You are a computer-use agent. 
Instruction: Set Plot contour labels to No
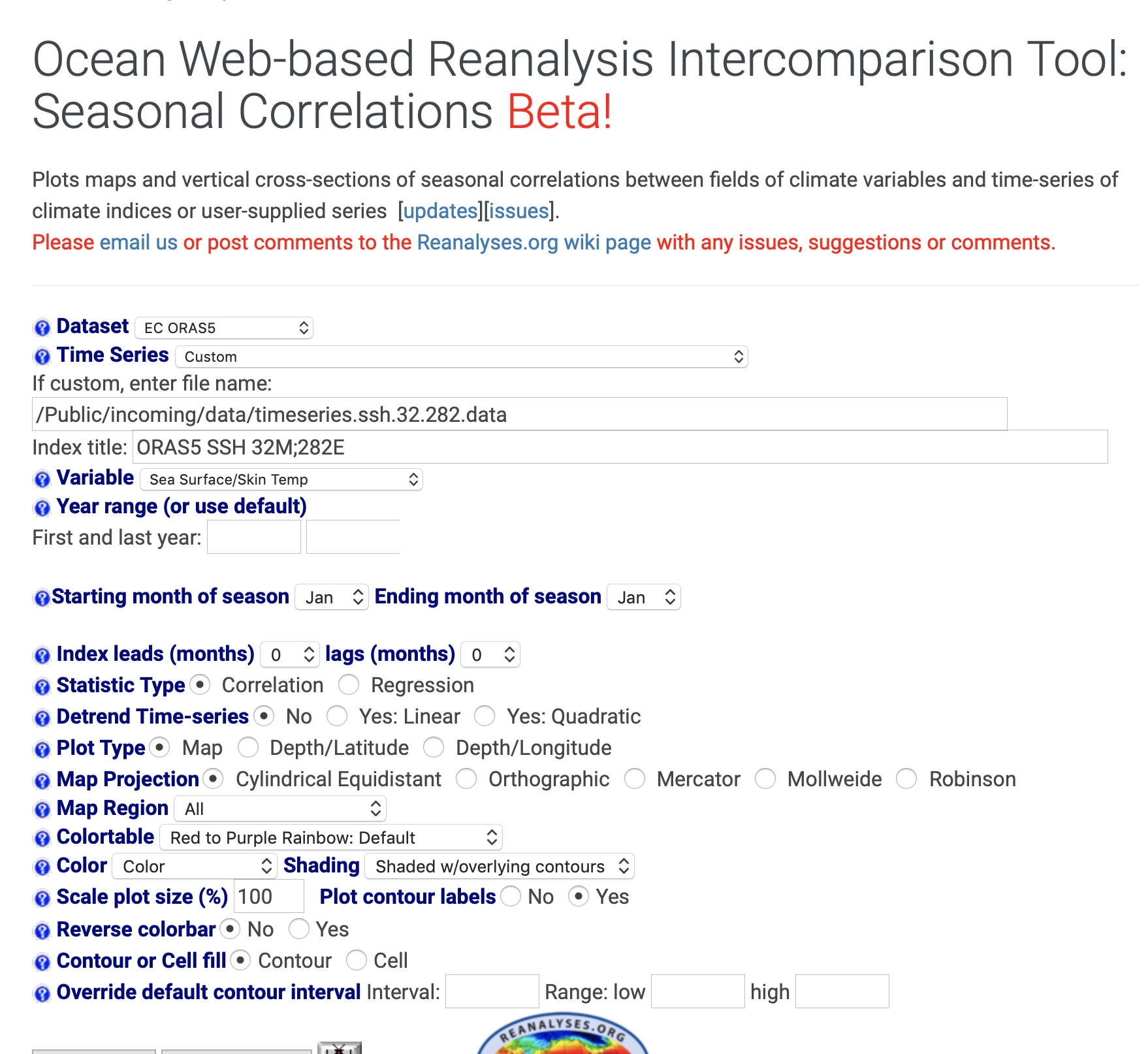[x=511, y=896]
